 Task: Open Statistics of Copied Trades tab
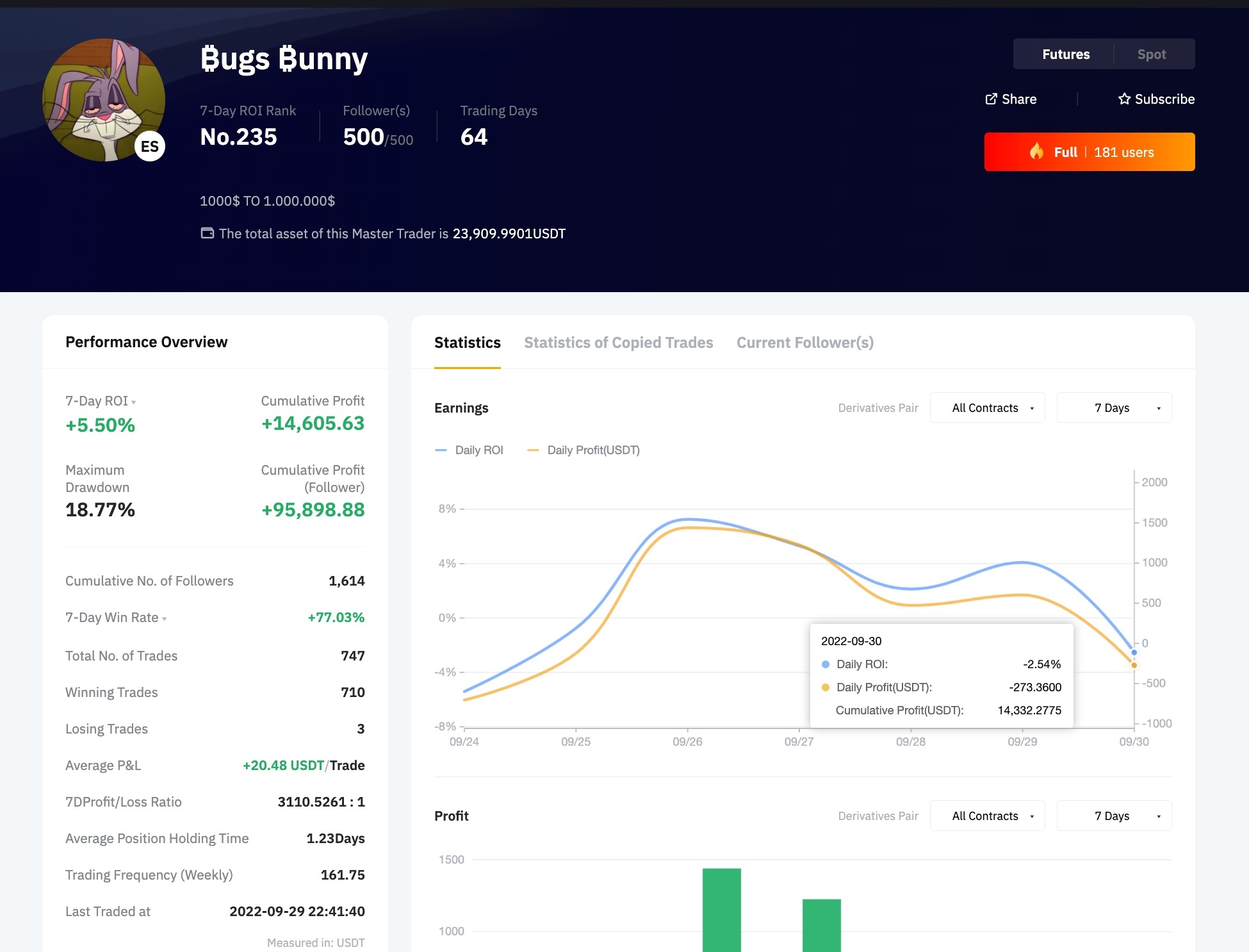[x=619, y=343]
